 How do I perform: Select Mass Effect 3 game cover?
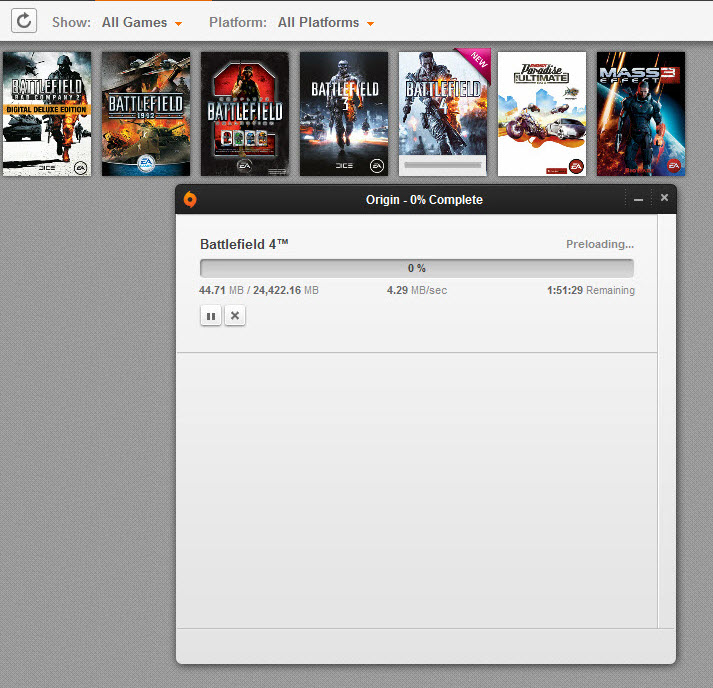pos(641,114)
